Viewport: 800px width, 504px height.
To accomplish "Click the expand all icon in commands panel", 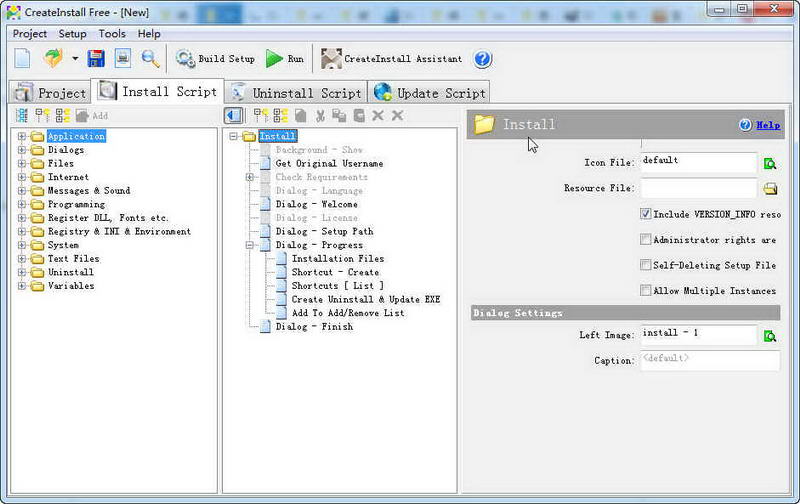I will (42, 116).
